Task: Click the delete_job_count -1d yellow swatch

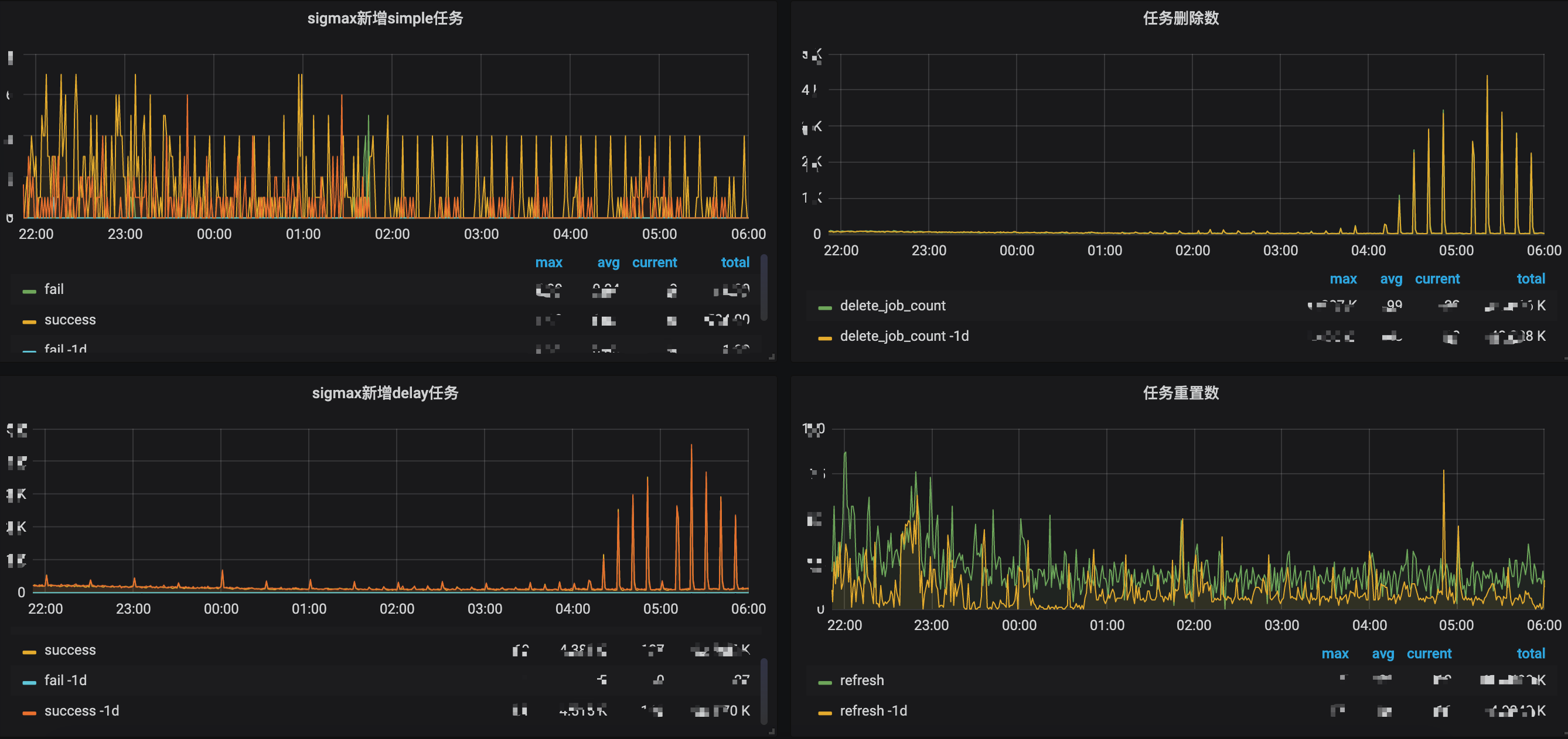Action: pos(825,338)
